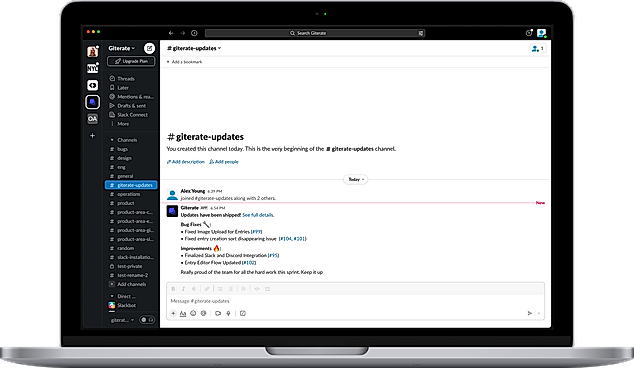Screen dimensions: 634x368
Task: Open issue link #102
Action: click(x=249, y=262)
